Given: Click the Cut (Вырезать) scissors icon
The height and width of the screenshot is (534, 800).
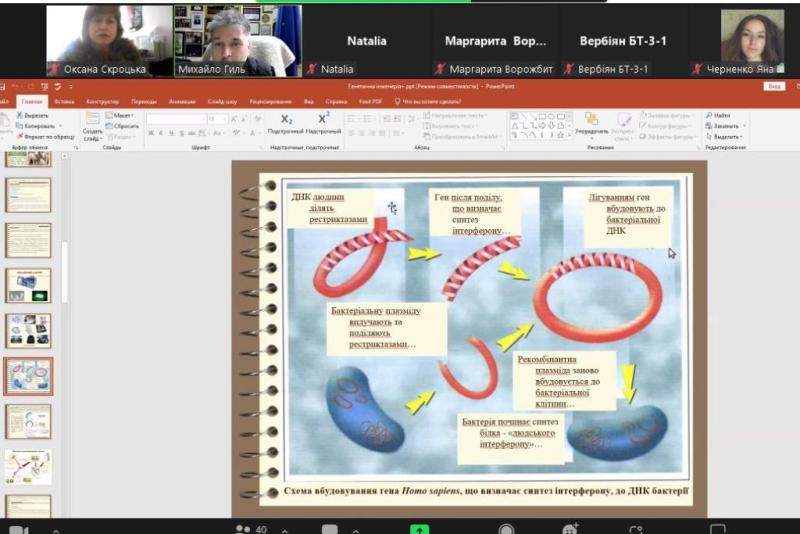Looking at the screenshot, I should (20, 116).
